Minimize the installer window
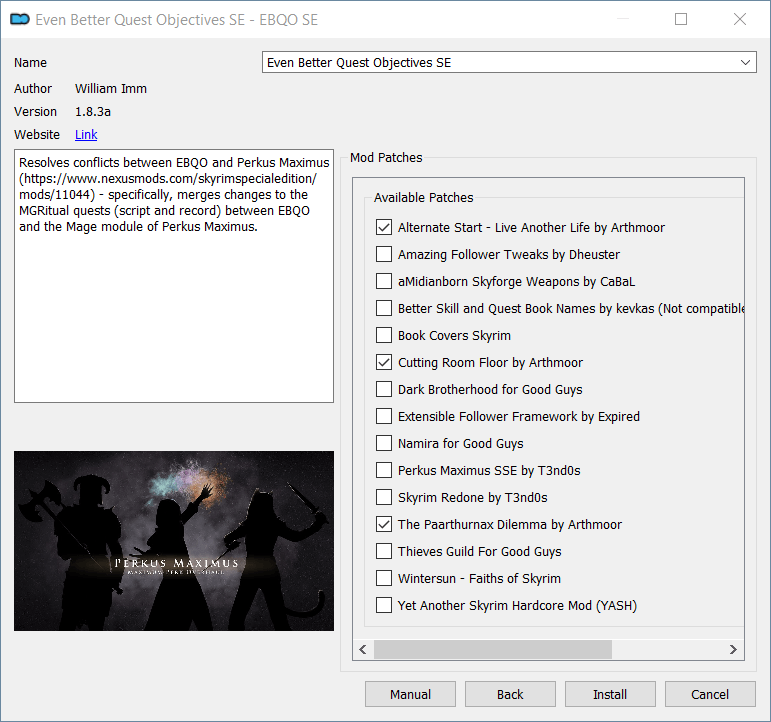Viewport: 771px width, 722px height. [623, 19]
